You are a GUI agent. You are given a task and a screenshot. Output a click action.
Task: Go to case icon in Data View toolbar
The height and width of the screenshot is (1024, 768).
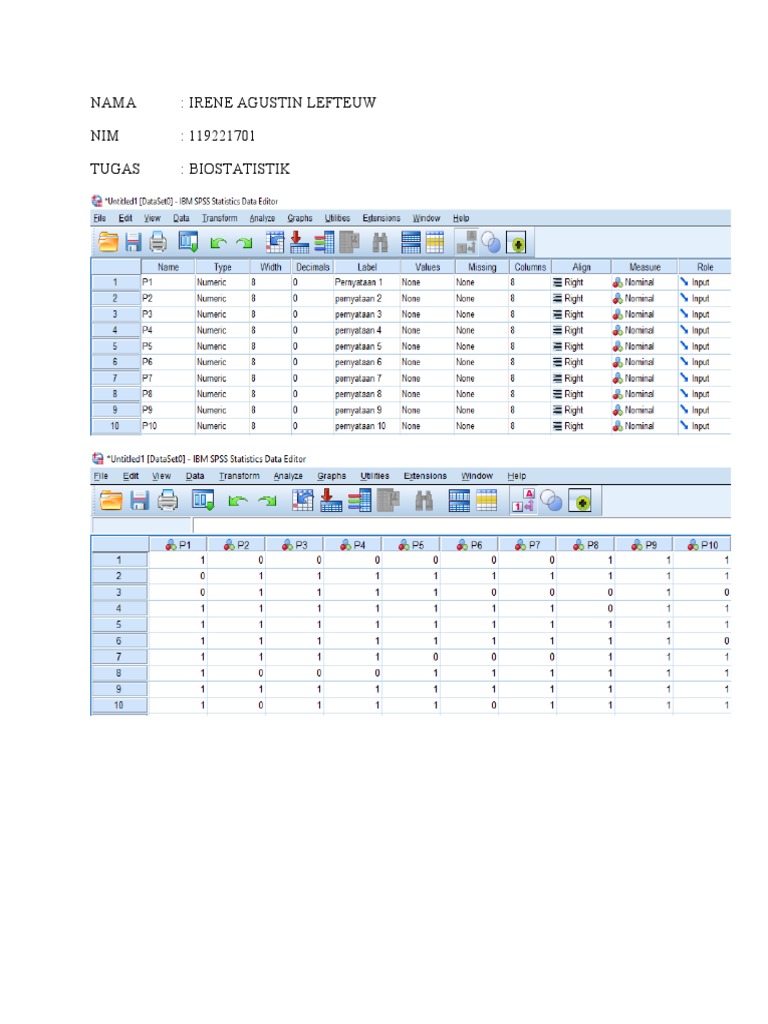coord(302,500)
